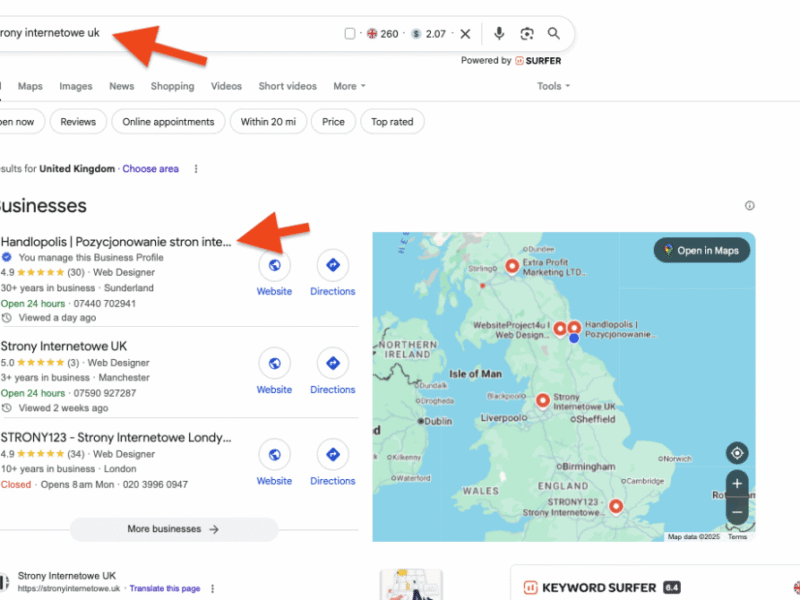Toggle the Top rated filter chip
Viewport: 800px width, 600px height.
[392, 122]
